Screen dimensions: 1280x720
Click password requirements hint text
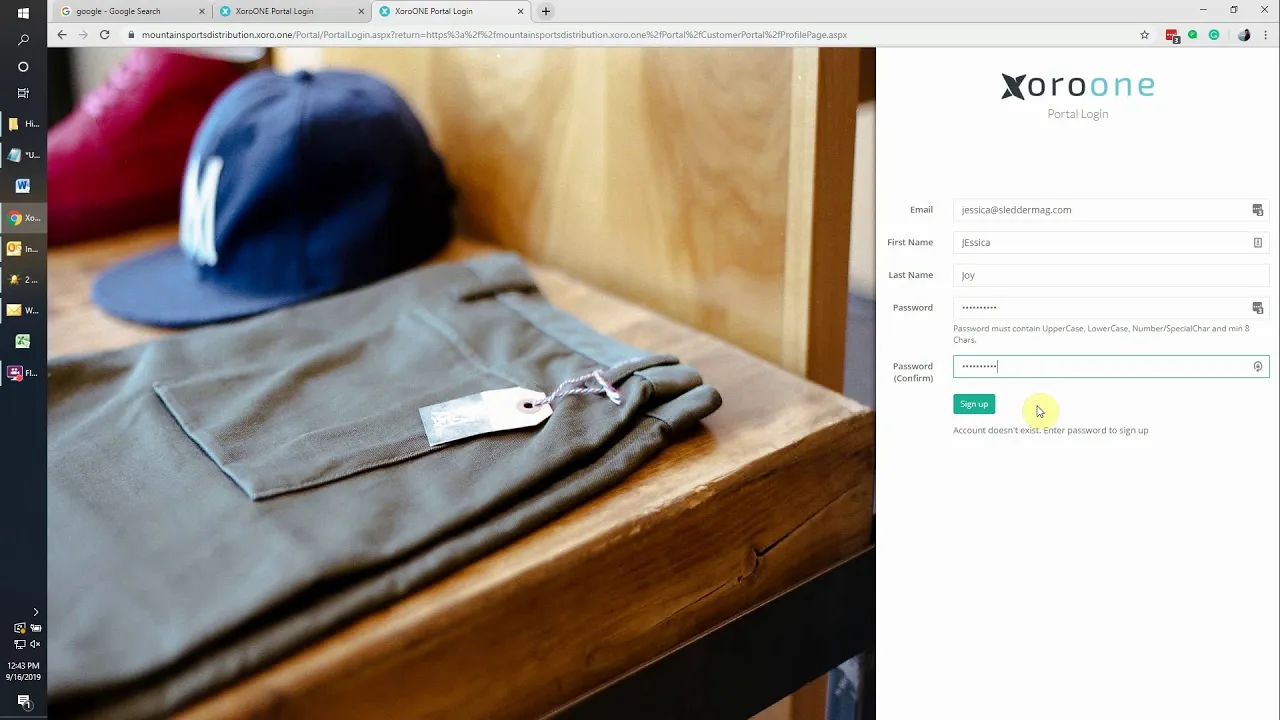(x=1101, y=334)
